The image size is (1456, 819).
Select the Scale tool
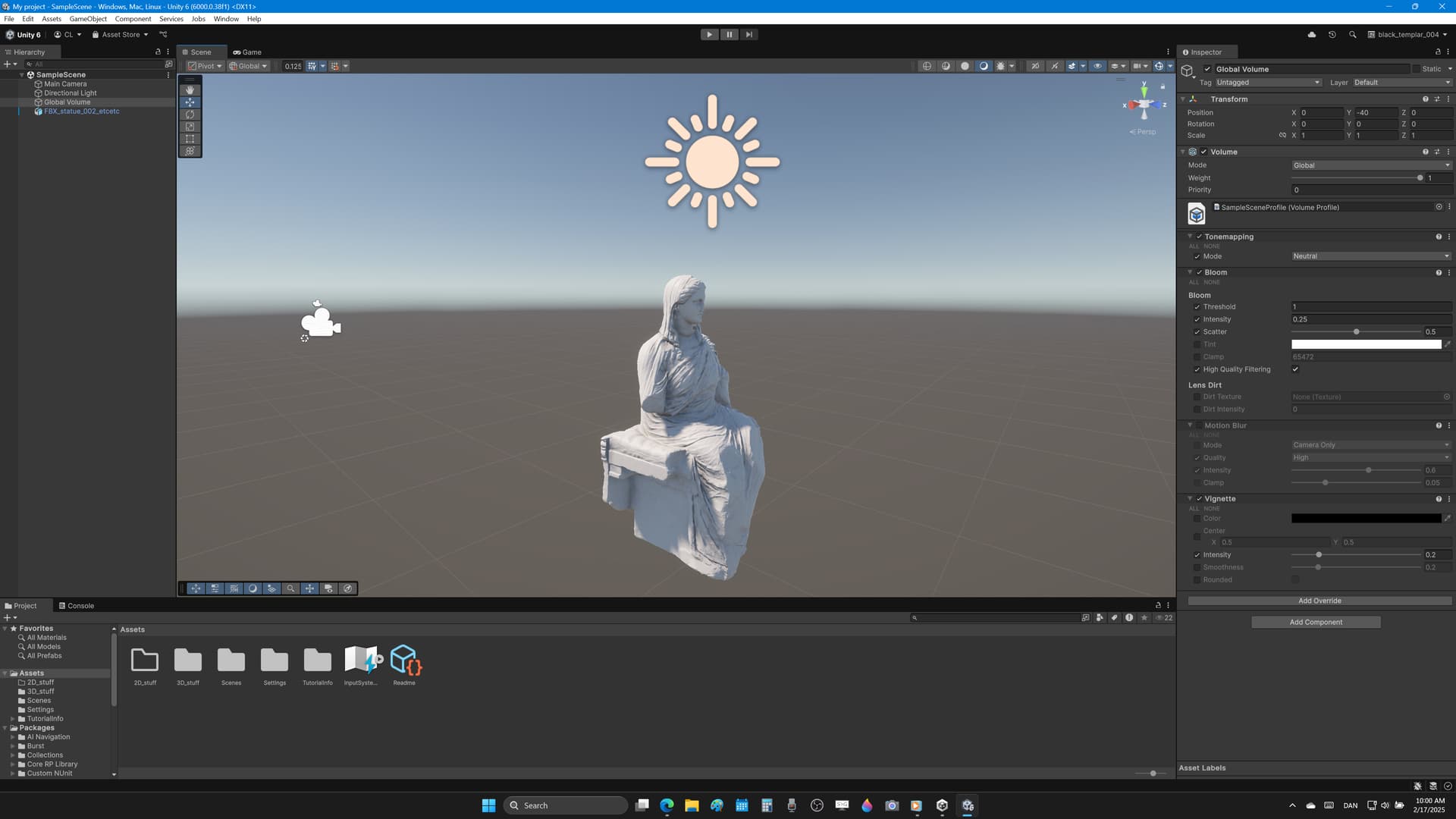190,126
